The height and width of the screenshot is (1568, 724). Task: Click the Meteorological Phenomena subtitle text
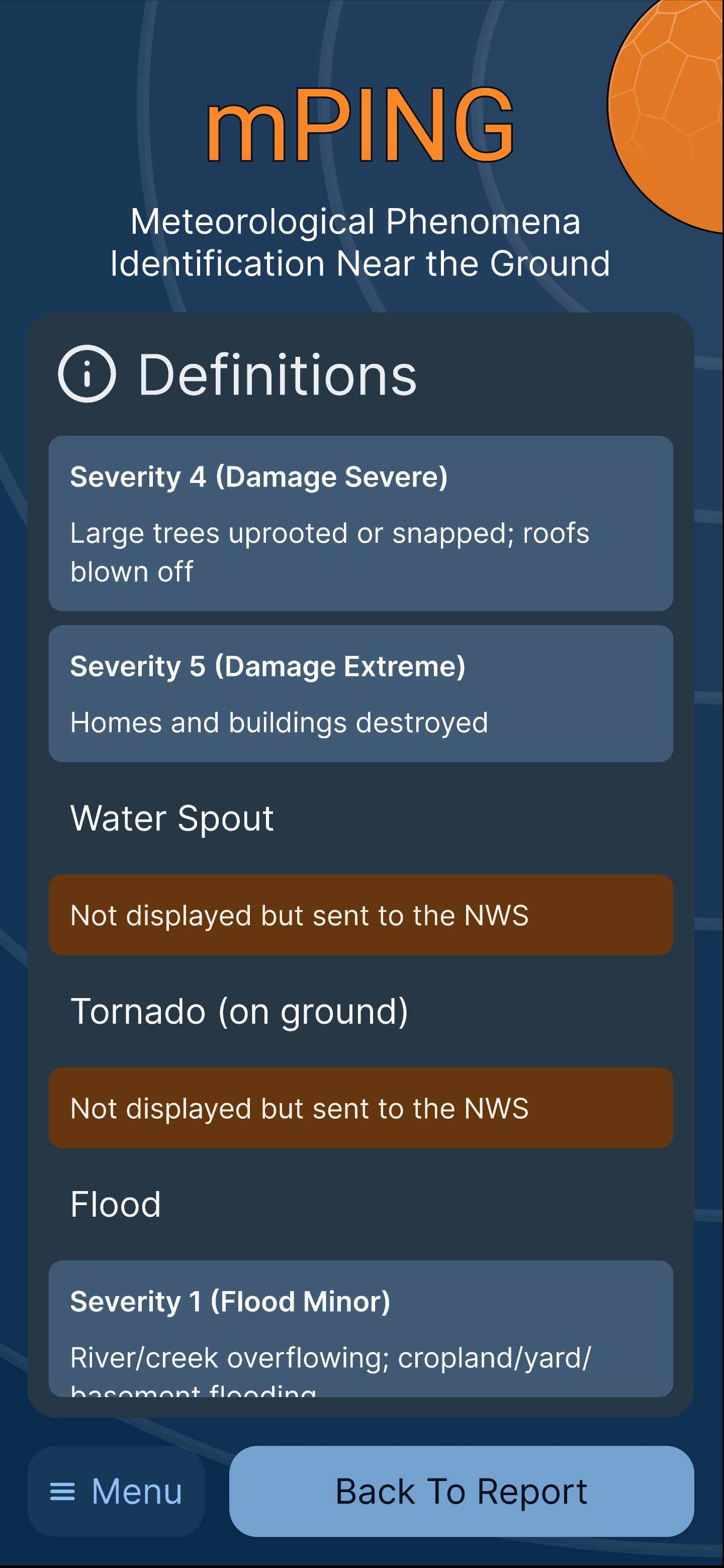pos(360,242)
